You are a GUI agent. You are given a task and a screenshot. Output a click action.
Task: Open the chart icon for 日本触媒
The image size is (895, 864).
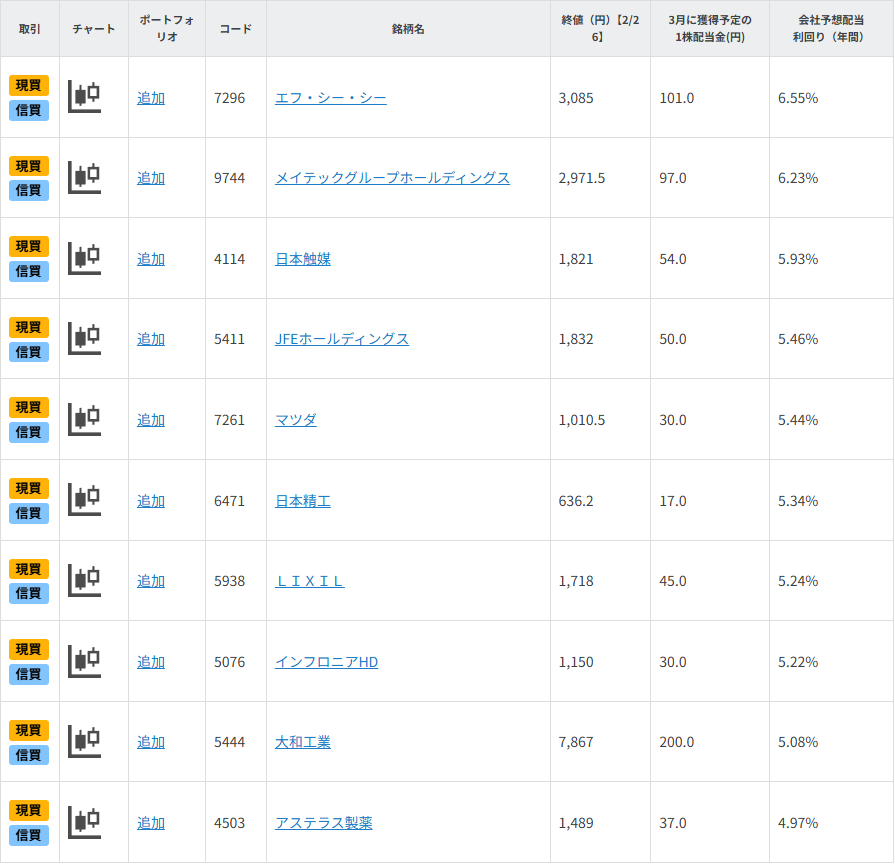pos(85,258)
